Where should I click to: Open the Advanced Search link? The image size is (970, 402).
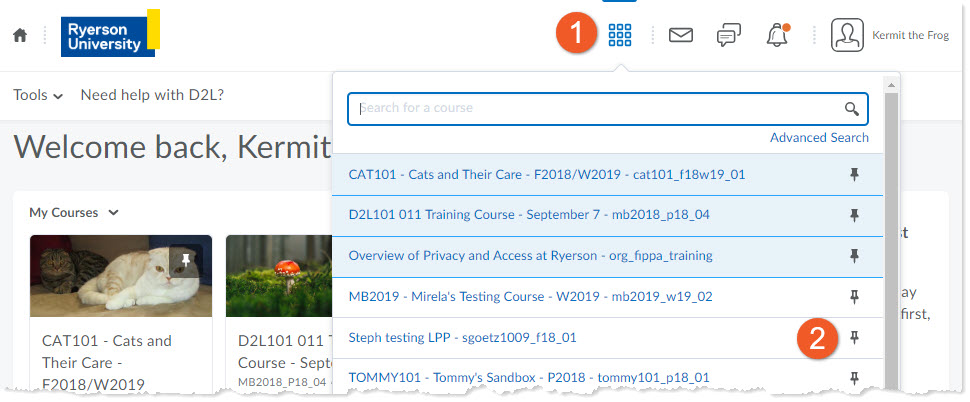819,137
